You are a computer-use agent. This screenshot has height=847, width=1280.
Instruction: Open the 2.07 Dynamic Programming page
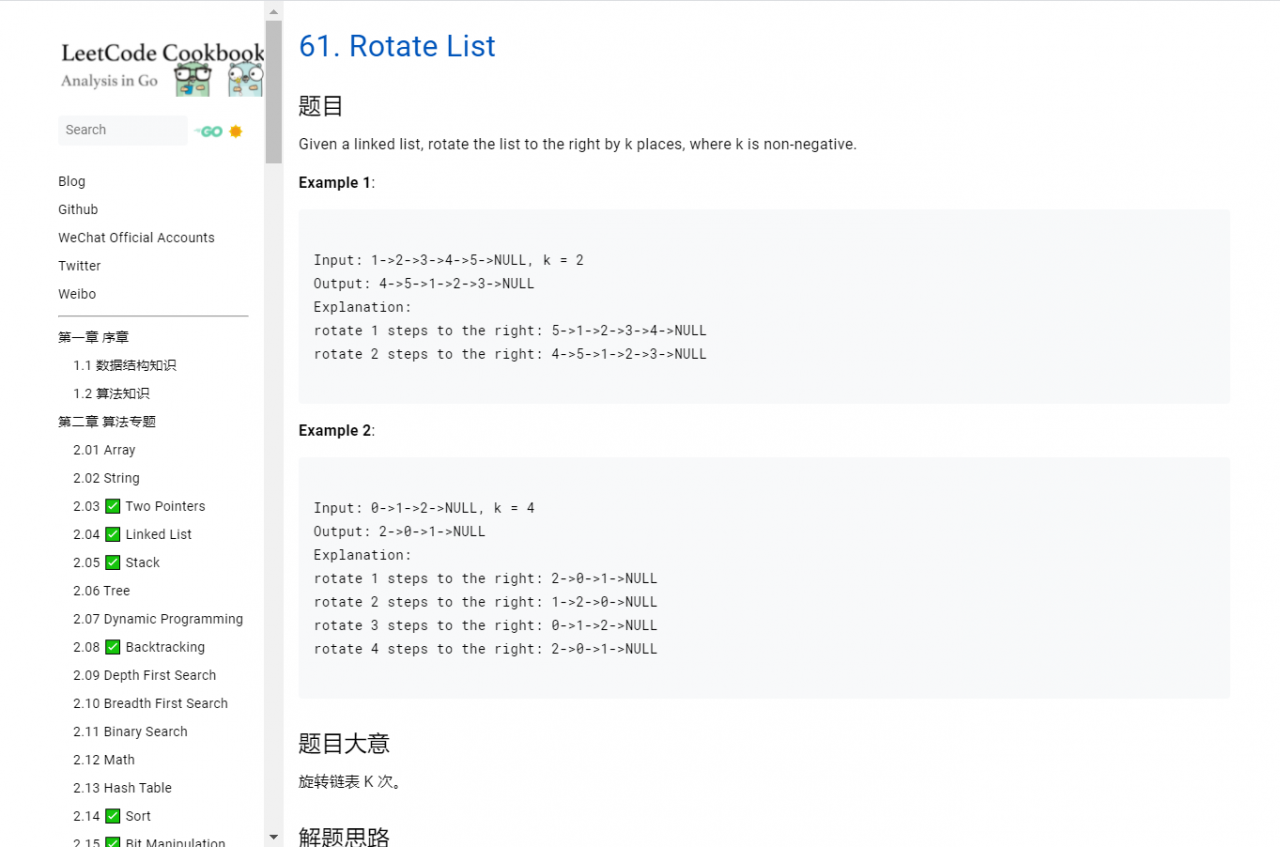[x=158, y=619]
